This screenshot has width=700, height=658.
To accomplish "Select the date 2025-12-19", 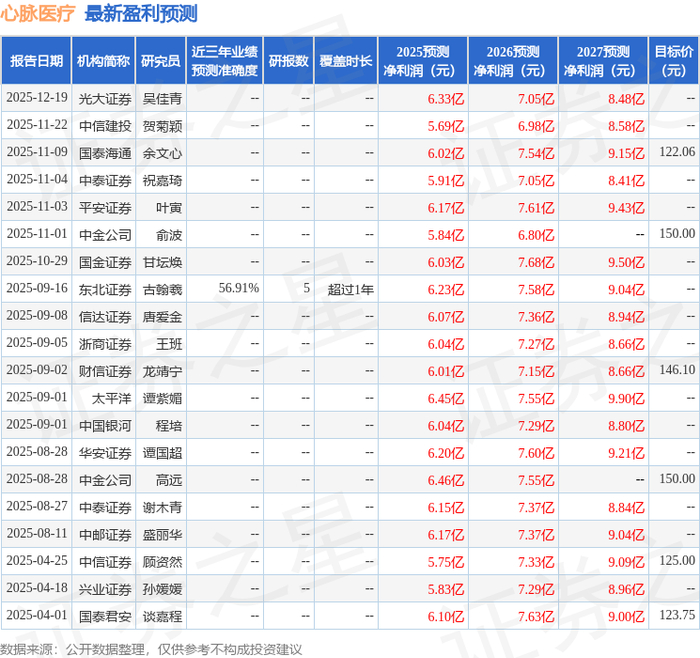I will [x=37, y=98].
